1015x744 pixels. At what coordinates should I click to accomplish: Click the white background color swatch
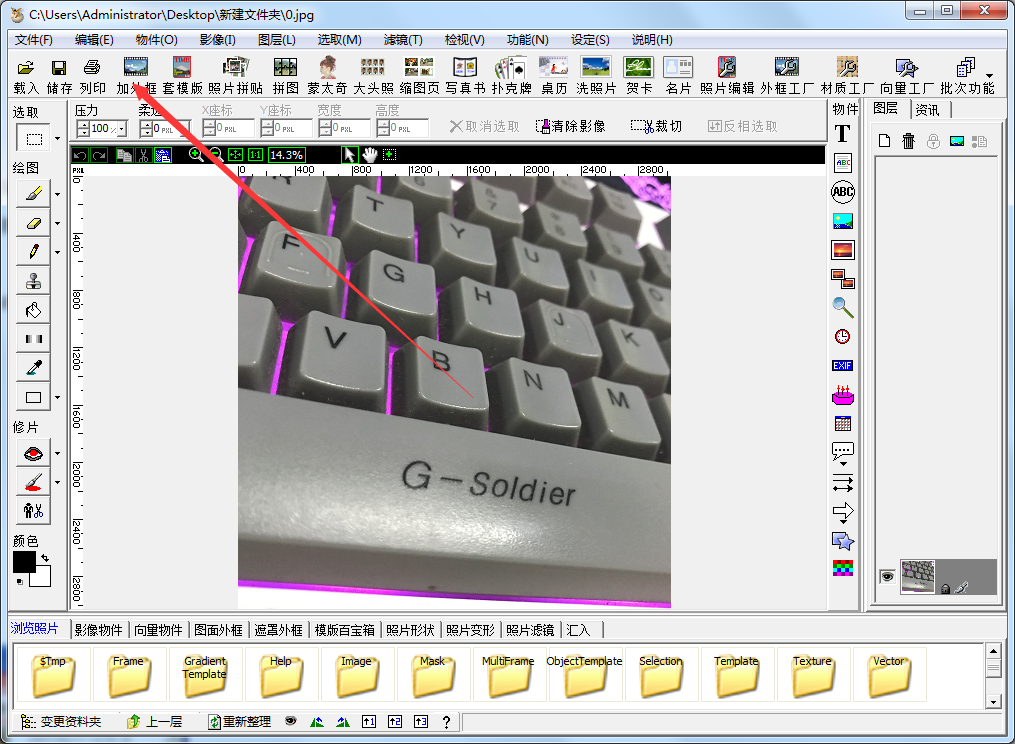(x=43, y=577)
